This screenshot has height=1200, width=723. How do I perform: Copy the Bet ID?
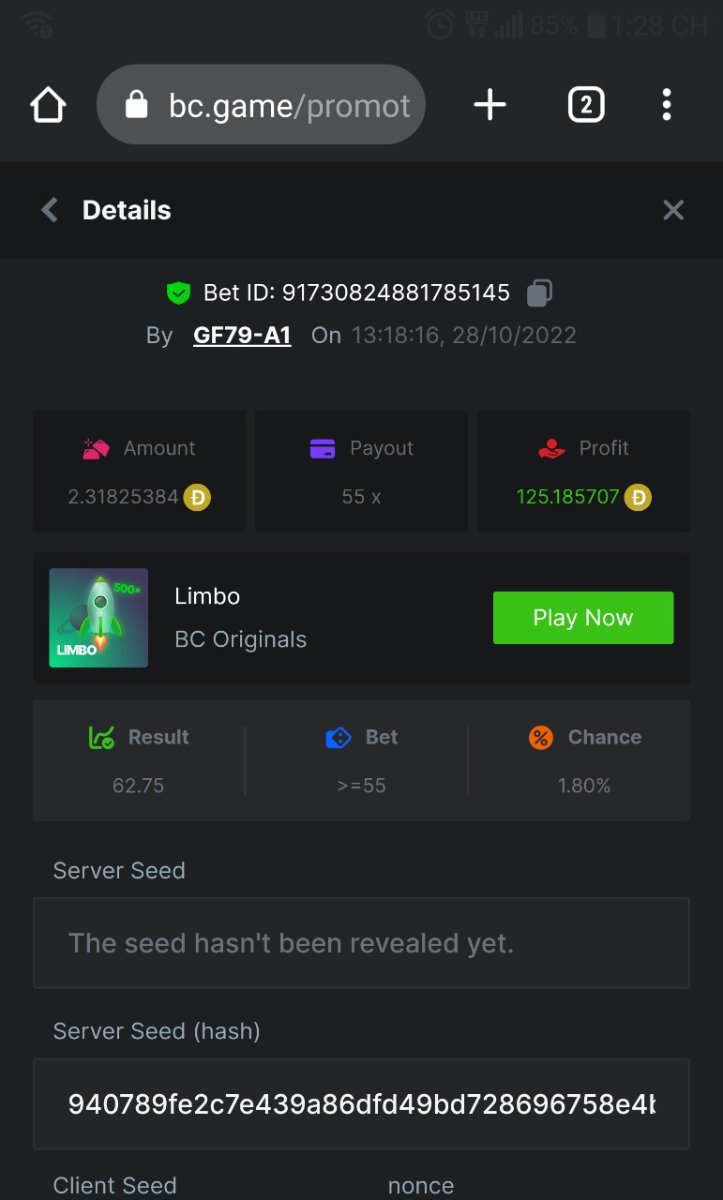[x=540, y=293]
